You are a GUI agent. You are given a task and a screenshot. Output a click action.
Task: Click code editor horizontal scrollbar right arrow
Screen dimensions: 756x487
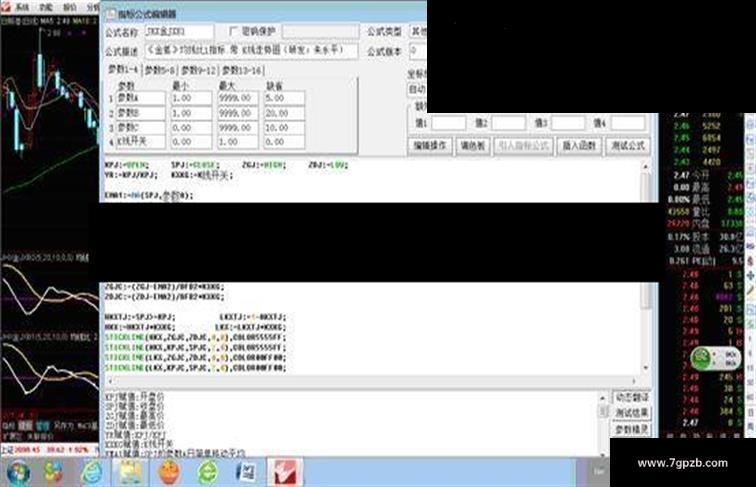tap(633, 381)
